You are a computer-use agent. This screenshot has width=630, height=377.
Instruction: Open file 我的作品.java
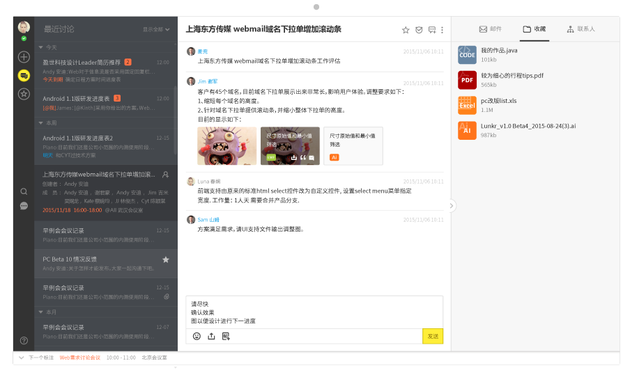click(x=499, y=51)
